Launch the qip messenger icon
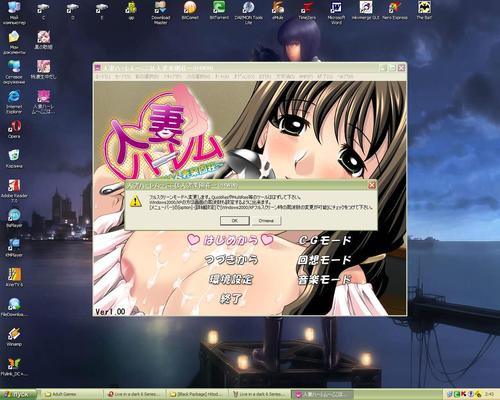This screenshot has width=500, height=400. (131, 11)
